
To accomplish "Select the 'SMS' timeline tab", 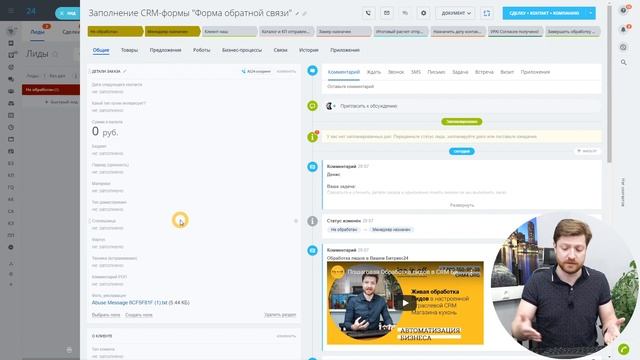I will [416, 72].
